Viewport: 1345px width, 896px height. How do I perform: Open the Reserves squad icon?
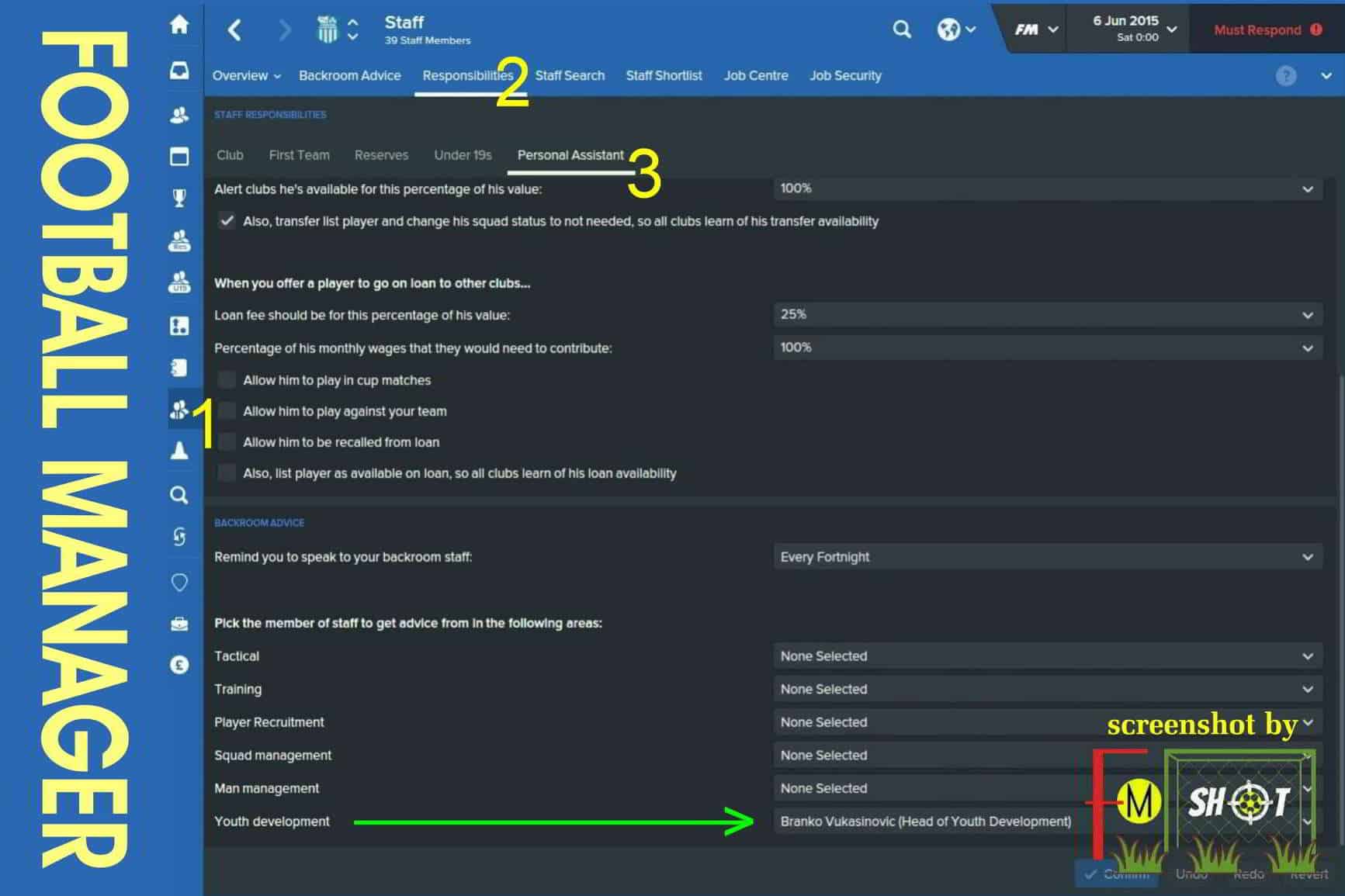pyautogui.click(x=179, y=240)
